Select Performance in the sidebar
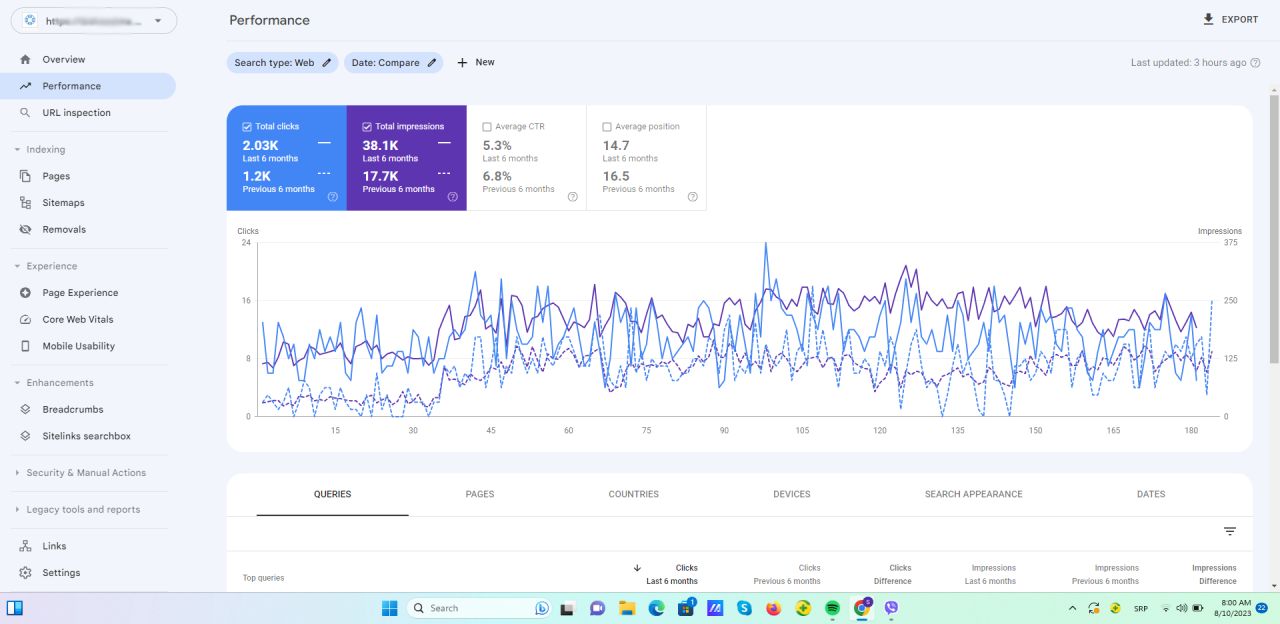Image resolution: width=1280 pixels, height=624 pixels. [88, 86]
